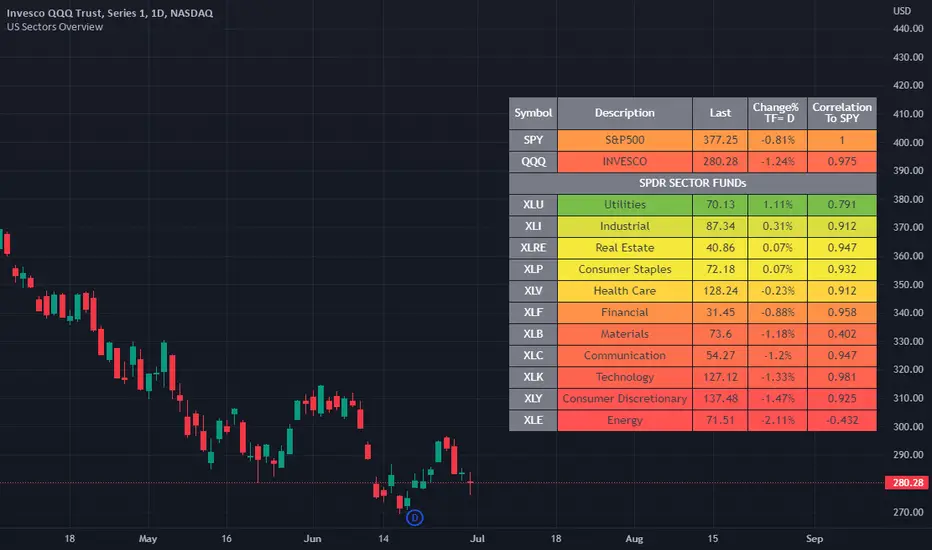The height and width of the screenshot is (550, 932).
Task: Click the Jul label on time axis
Action: [477, 539]
